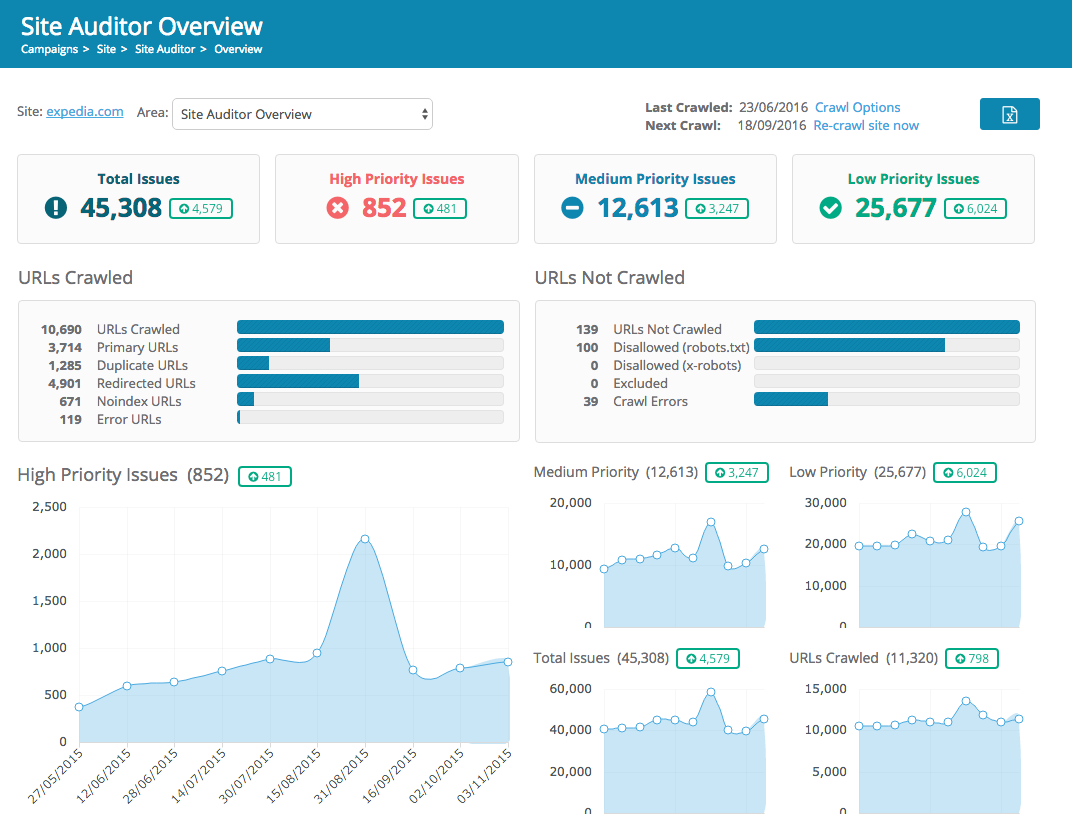
Task: Open the Area selection dropdown
Action: [x=302, y=114]
